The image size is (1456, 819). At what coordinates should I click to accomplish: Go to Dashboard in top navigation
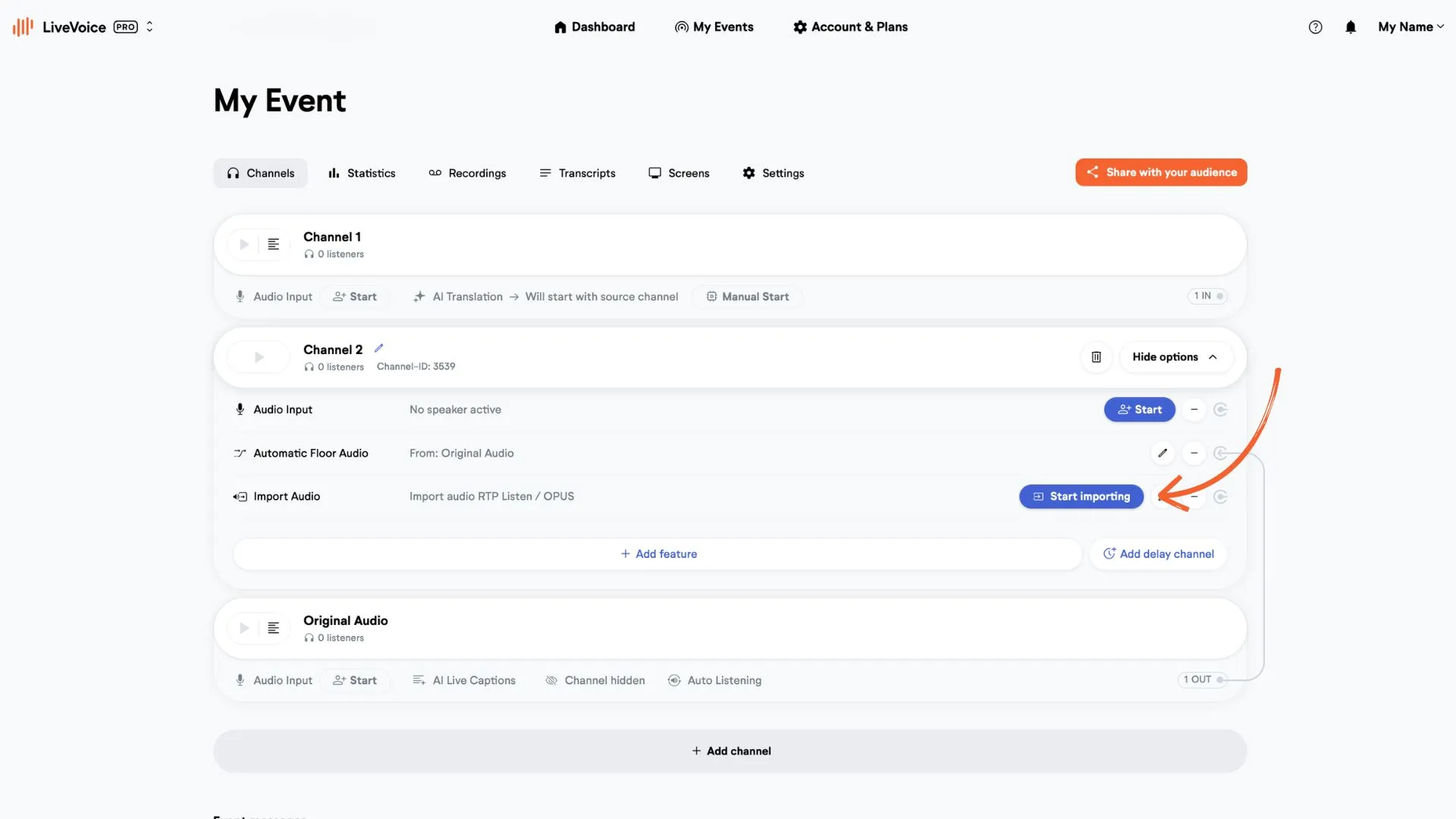click(595, 27)
